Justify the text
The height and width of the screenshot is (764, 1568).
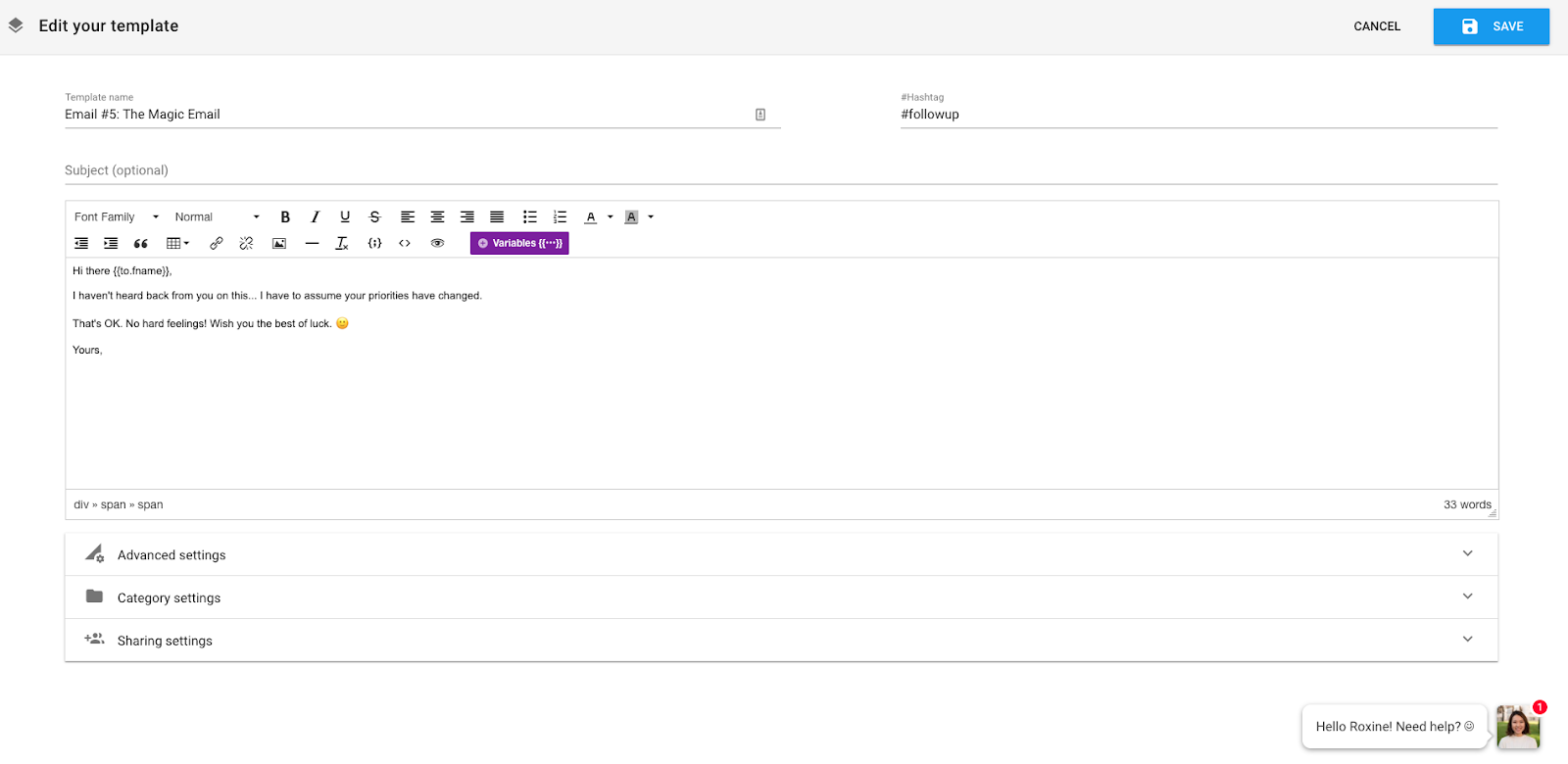(497, 217)
